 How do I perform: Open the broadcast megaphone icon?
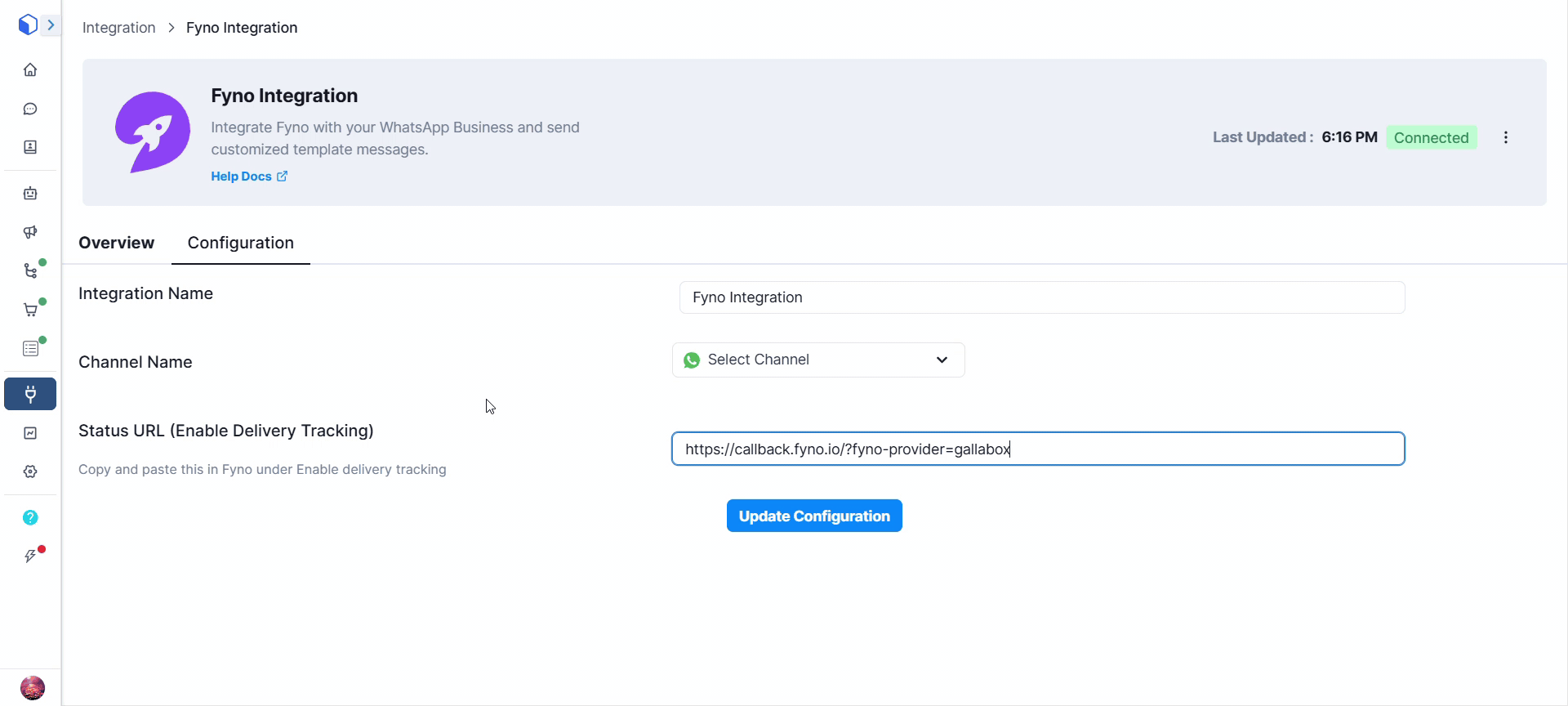click(30, 232)
